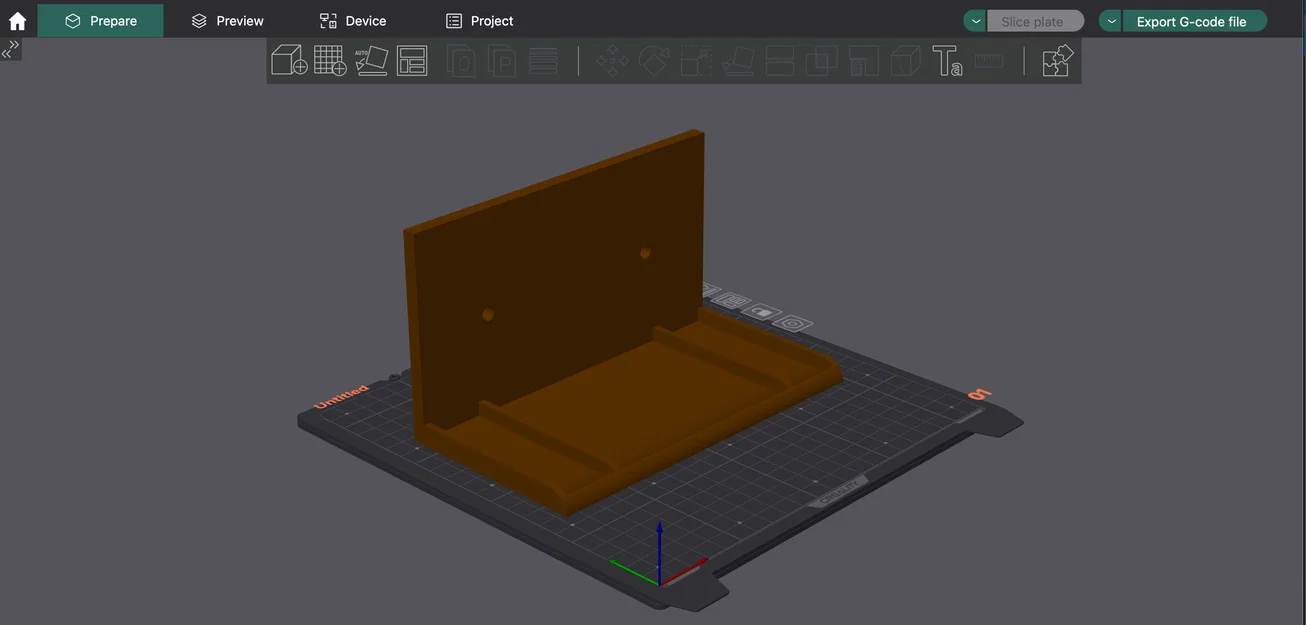Viewport: 1306px width, 625px height.
Task: Click the Slice plate button
Action: coord(1035,21)
